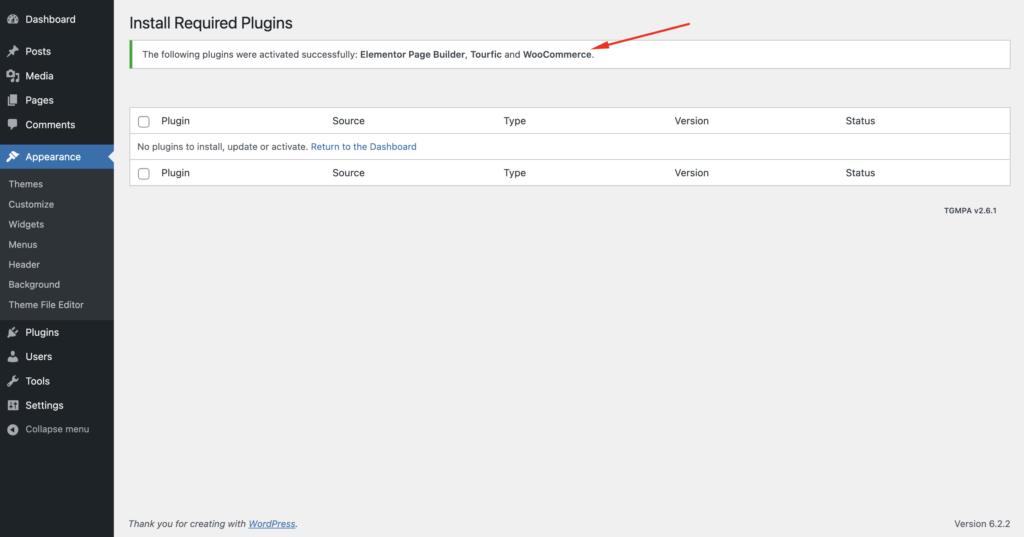Viewport: 1024px width, 537px height.
Task: Click the Pages document icon
Action: click(x=12, y=100)
